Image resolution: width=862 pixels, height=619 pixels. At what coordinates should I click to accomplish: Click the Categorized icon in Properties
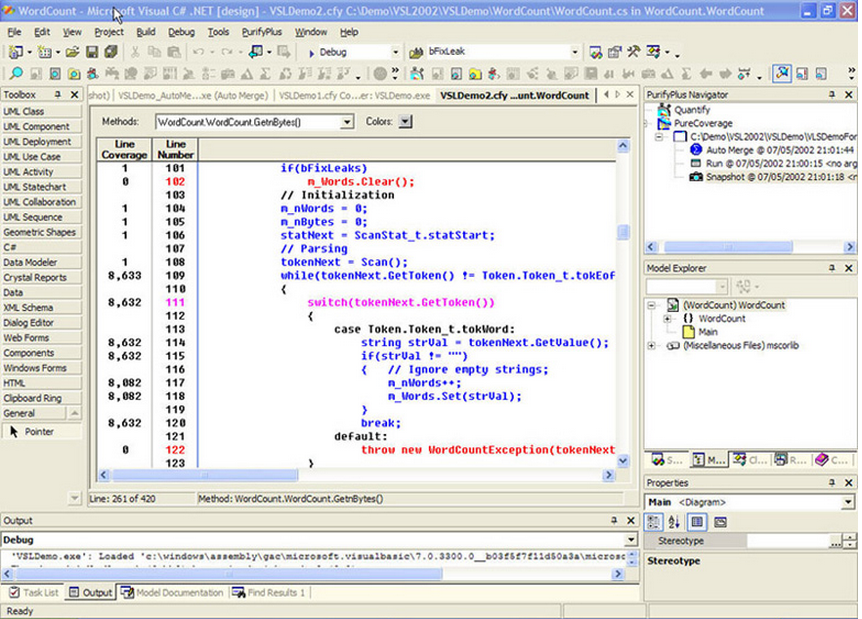click(654, 522)
